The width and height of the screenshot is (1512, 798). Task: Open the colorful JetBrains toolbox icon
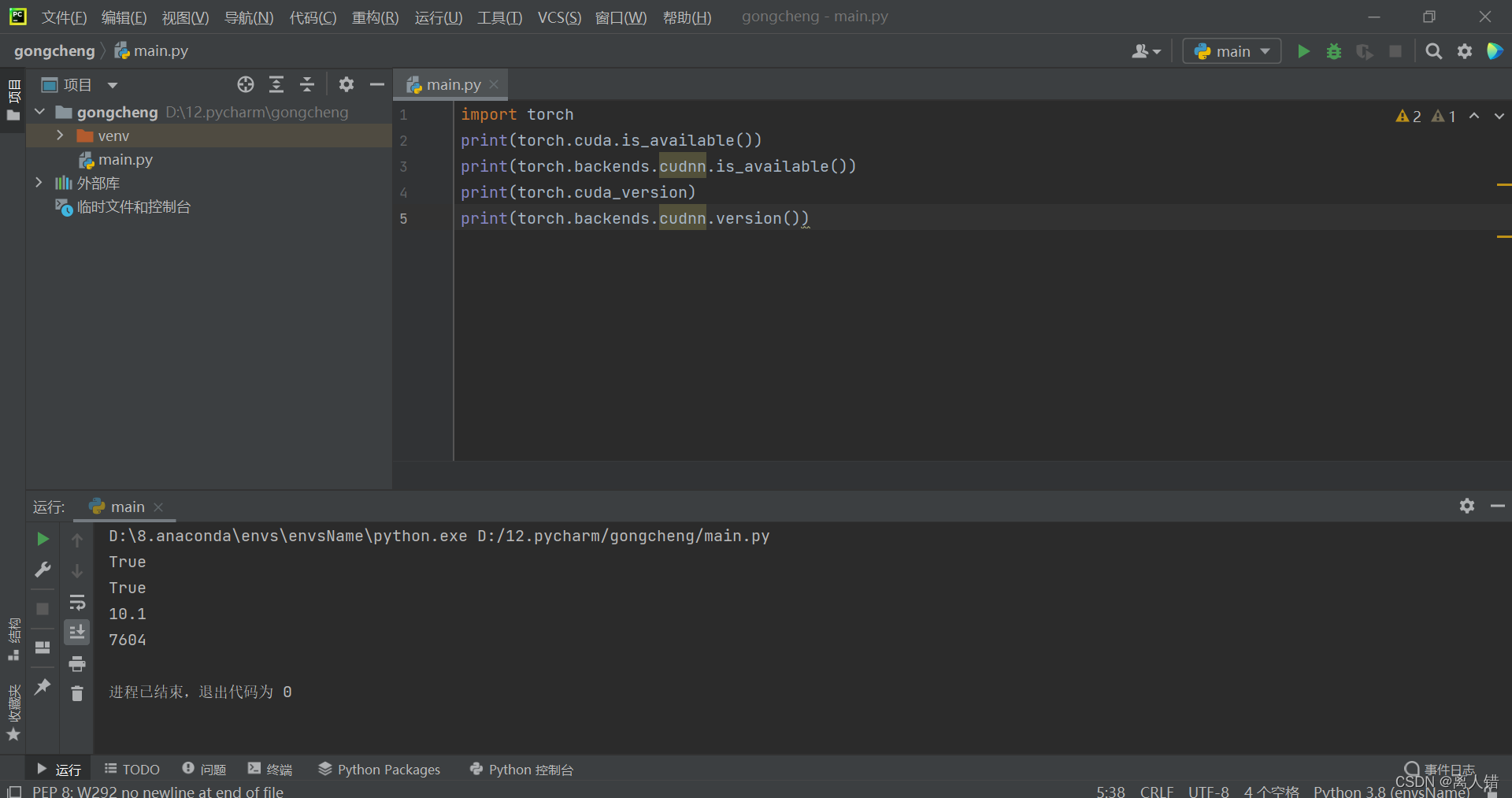[x=1495, y=51]
